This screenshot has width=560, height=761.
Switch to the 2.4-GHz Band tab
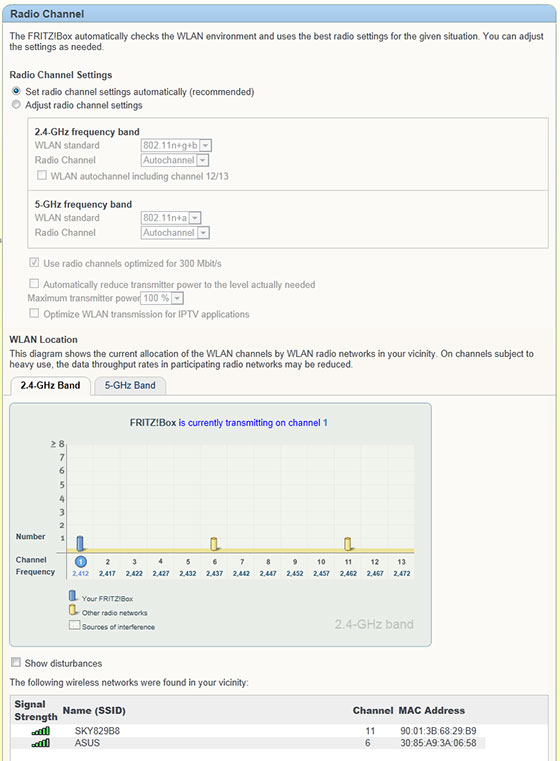[x=50, y=385]
